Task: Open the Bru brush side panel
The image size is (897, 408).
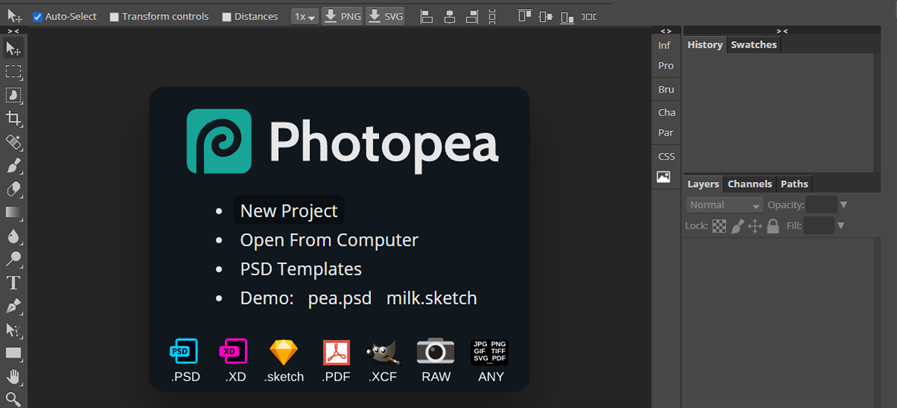Action: [666, 90]
